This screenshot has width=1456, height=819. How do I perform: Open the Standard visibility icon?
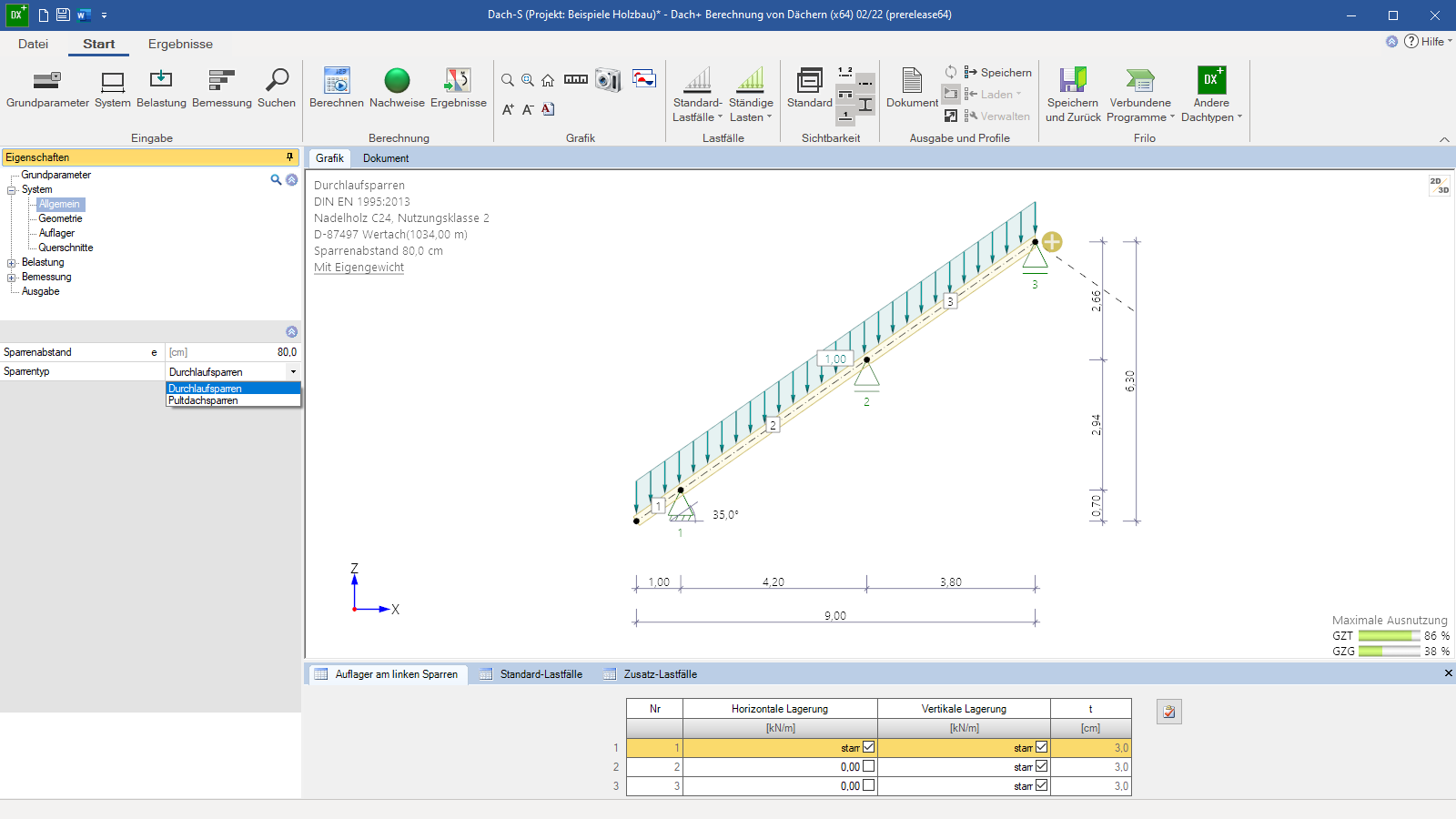(809, 80)
